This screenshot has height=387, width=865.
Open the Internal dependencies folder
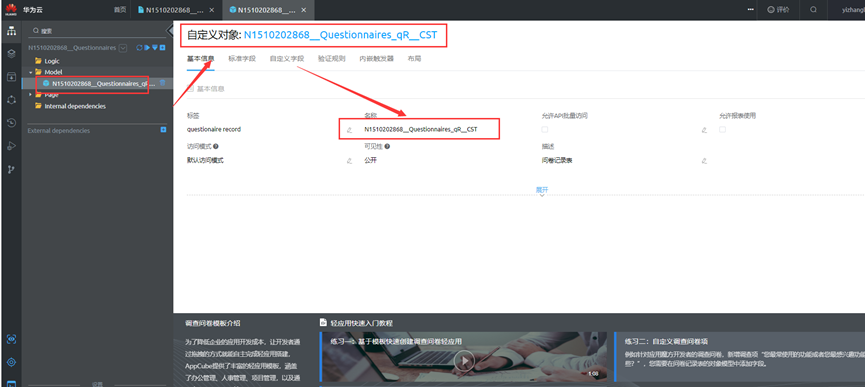[70, 106]
